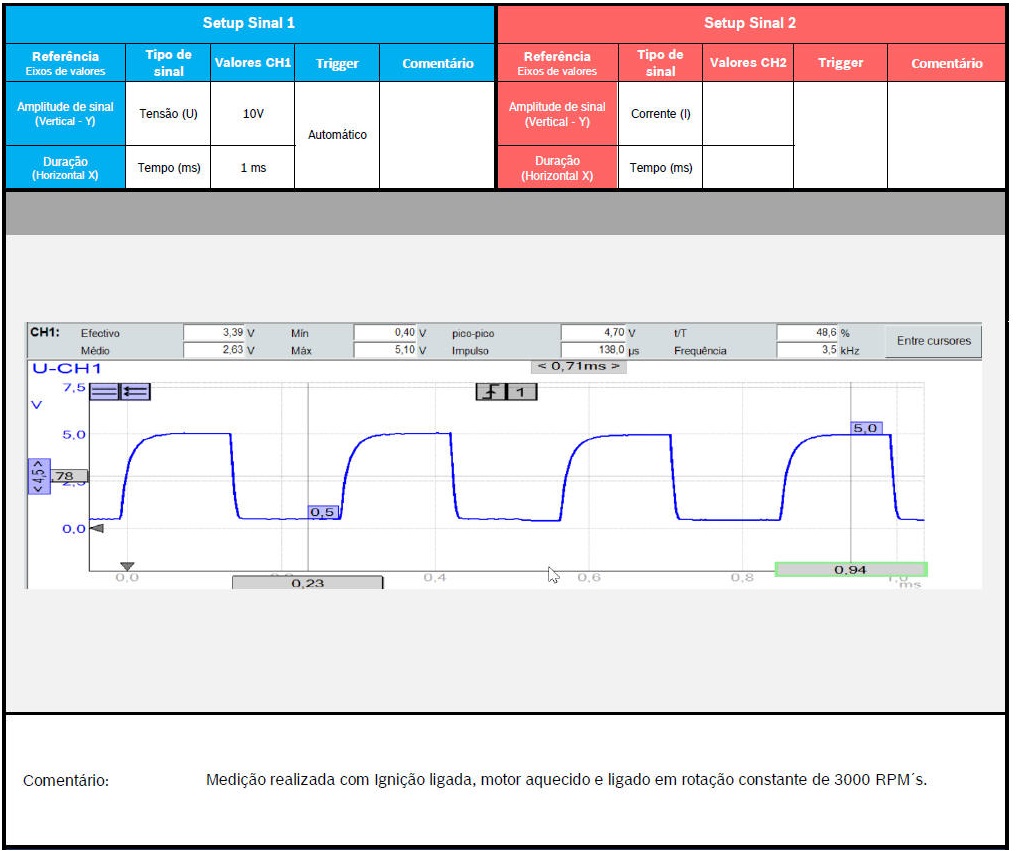Click the trigger channel 1 box
The height and width of the screenshot is (851, 1017).
coord(521,391)
